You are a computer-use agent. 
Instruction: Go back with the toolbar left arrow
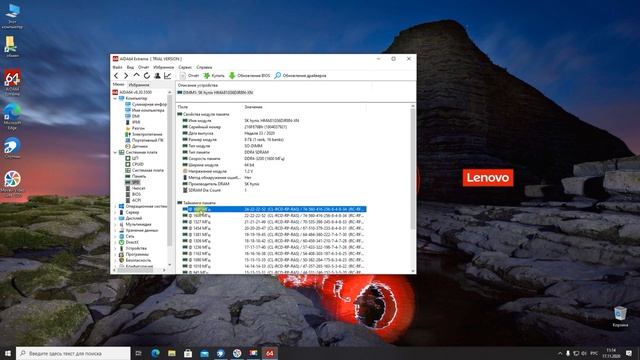[116, 76]
